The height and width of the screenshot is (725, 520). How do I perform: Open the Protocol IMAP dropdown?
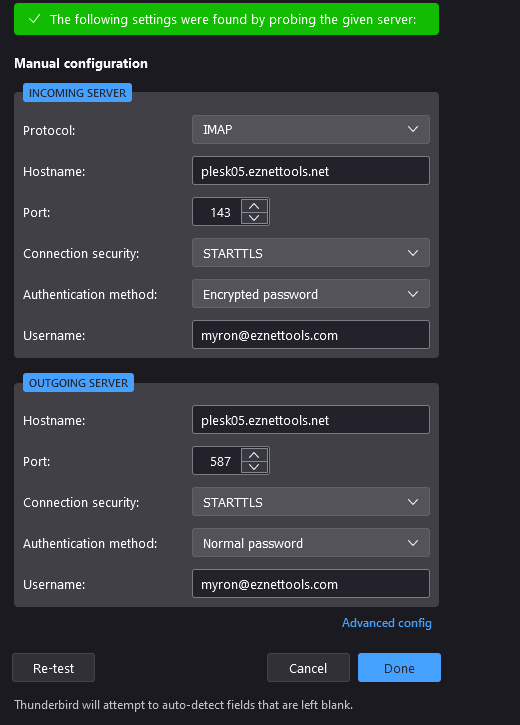coord(311,129)
